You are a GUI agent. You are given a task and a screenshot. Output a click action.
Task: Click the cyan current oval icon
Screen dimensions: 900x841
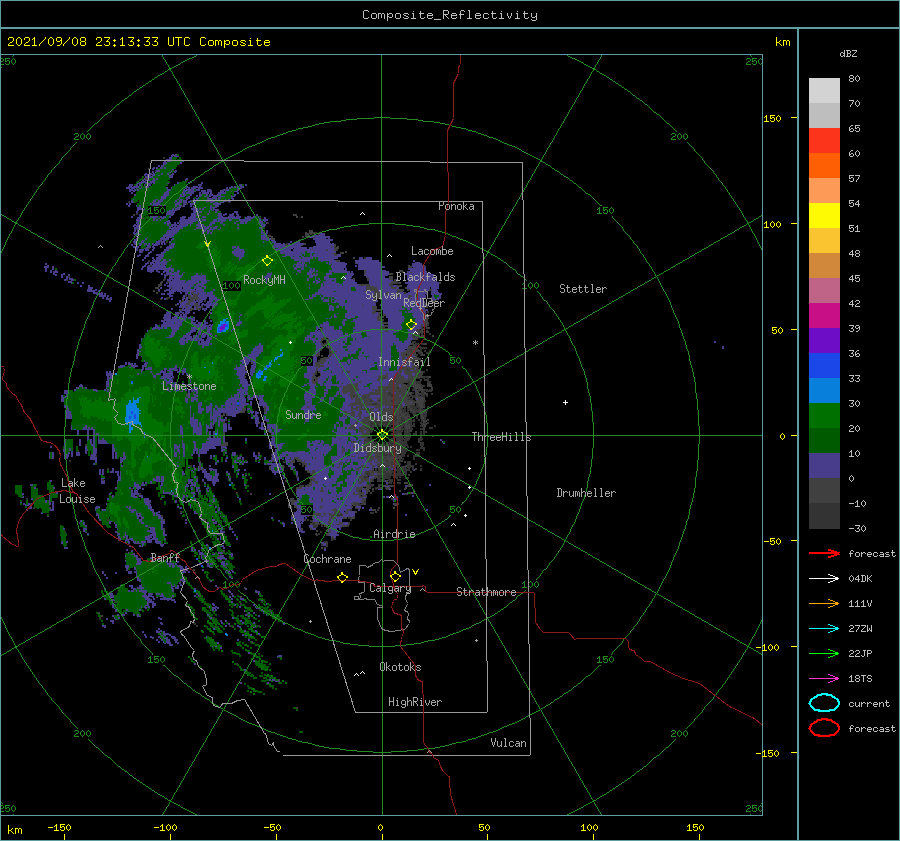point(824,703)
